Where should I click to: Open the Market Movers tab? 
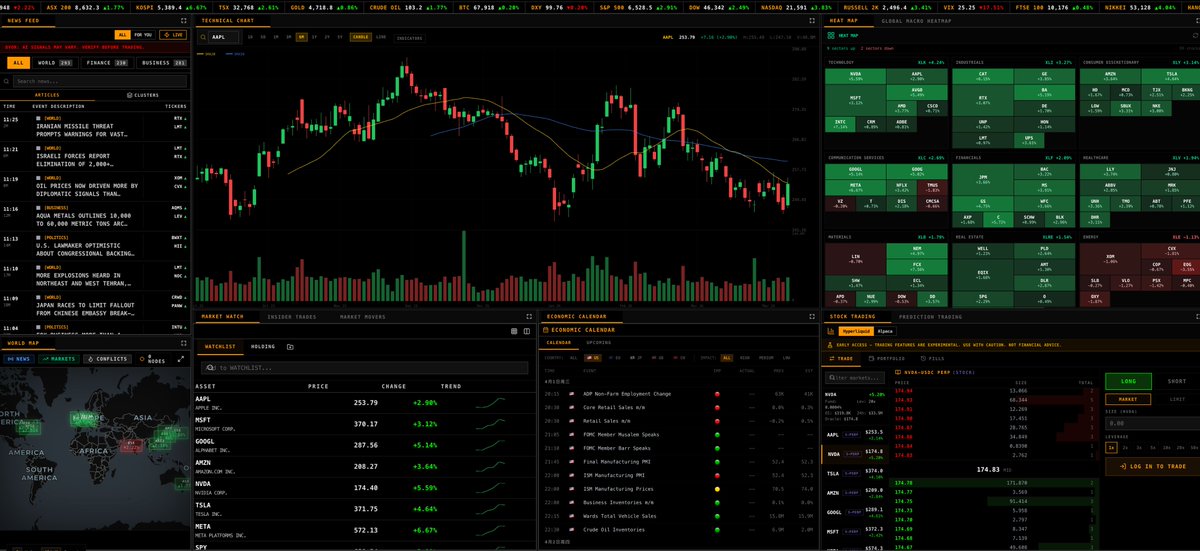click(363, 317)
